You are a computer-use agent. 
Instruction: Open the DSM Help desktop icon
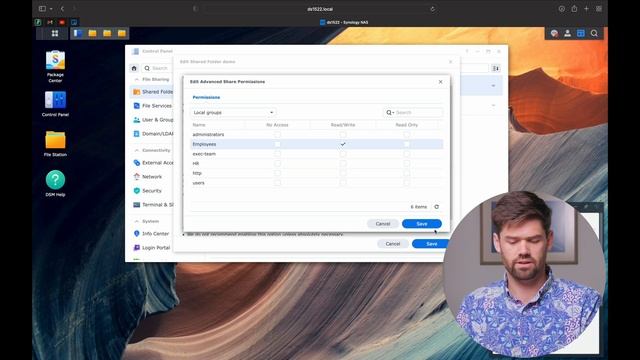point(55,183)
